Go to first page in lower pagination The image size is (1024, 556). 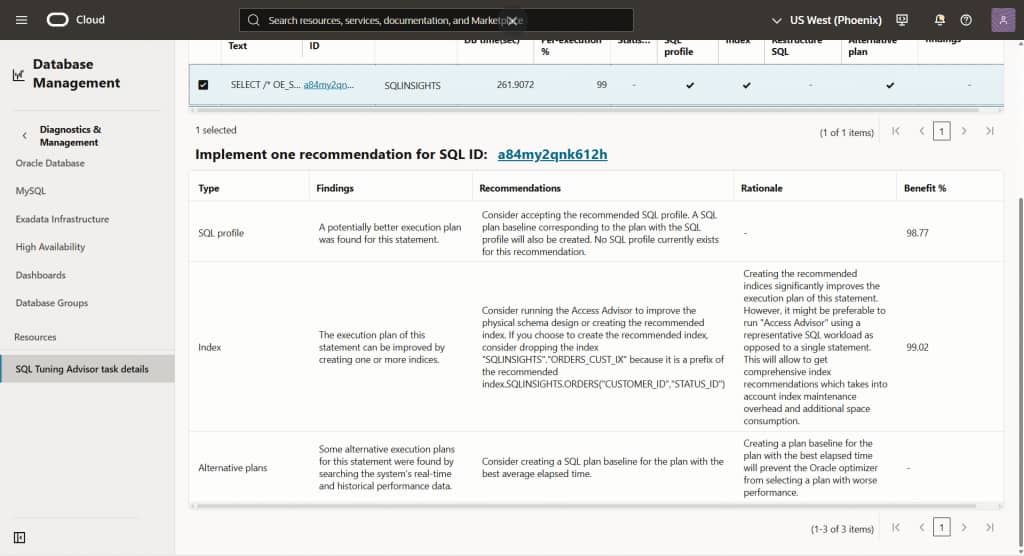(x=895, y=527)
